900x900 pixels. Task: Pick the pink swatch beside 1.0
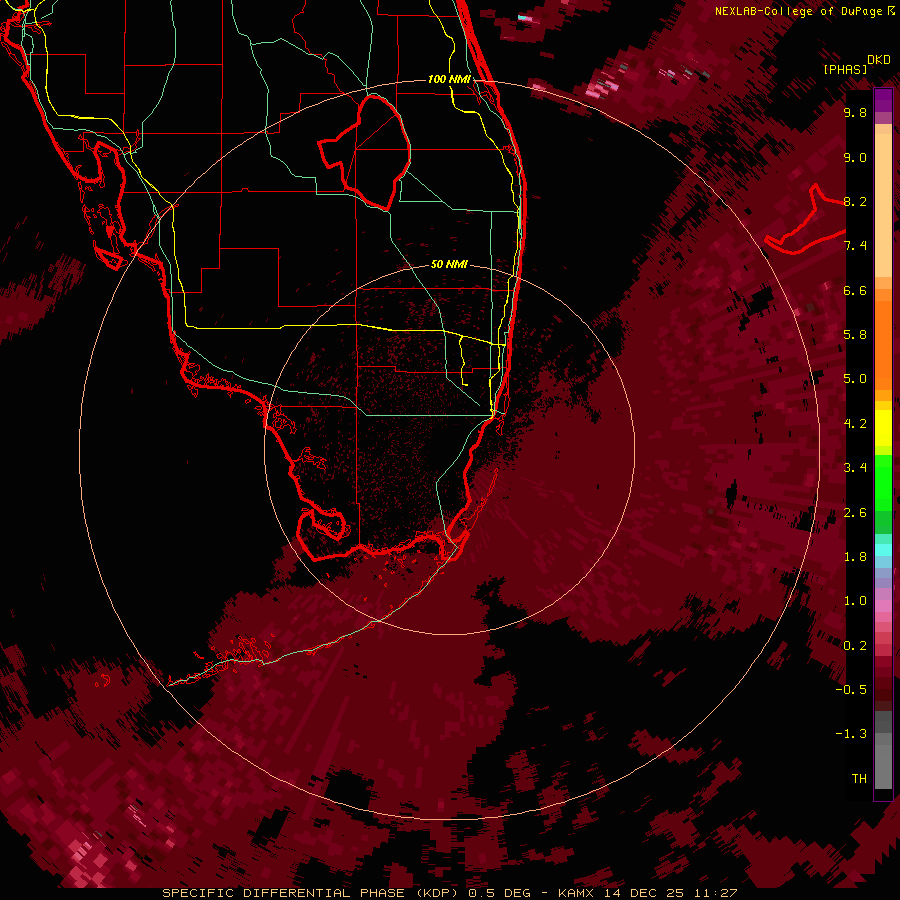pyautogui.click(x=883, y=606)
